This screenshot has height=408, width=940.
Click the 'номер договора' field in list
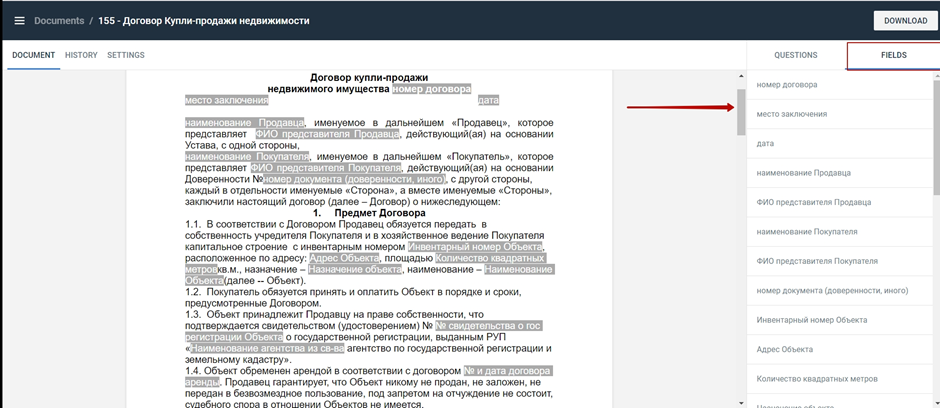pyautogui.click(x=787, y=85)
